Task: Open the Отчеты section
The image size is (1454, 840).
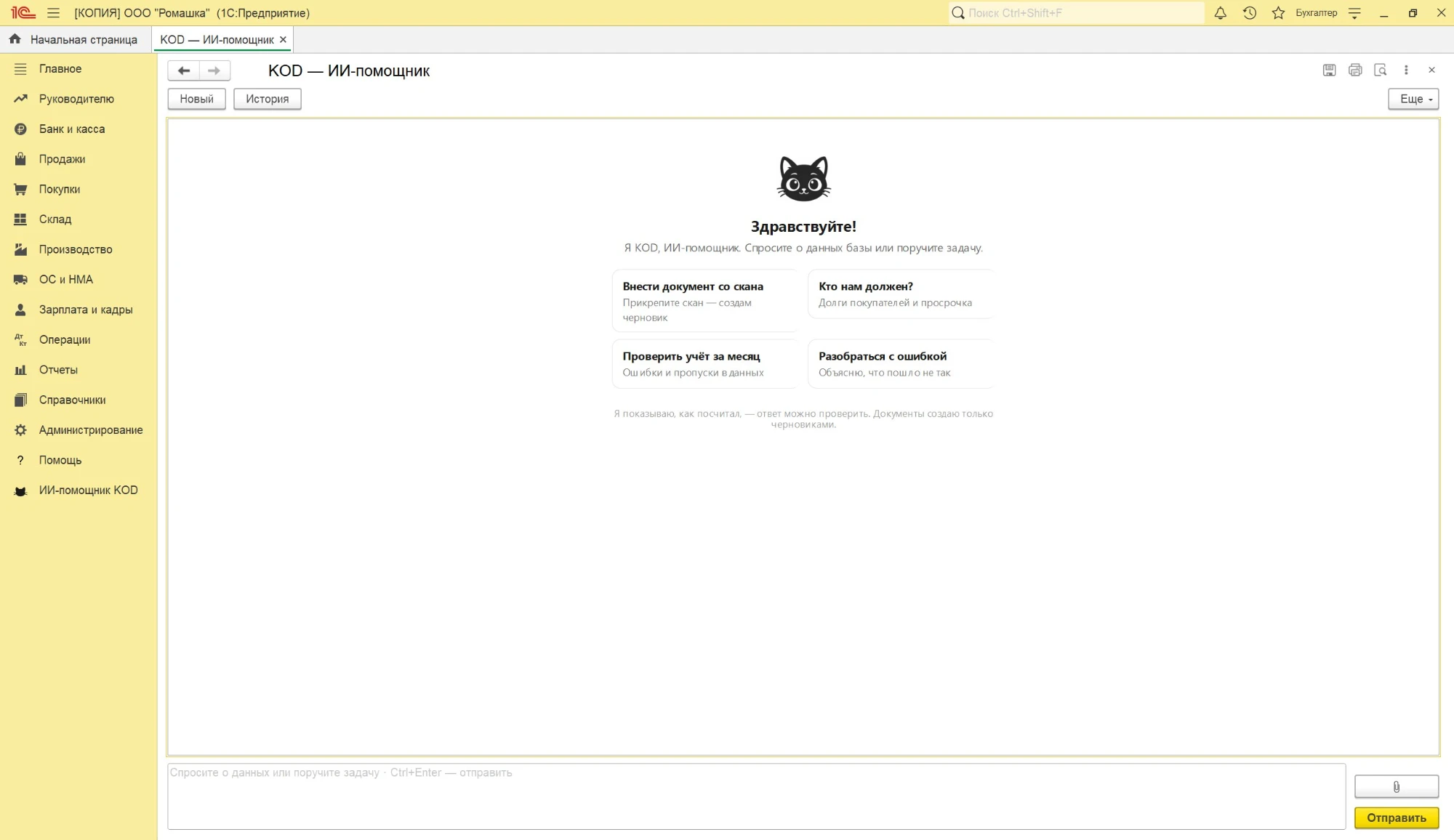Action: 79,370
